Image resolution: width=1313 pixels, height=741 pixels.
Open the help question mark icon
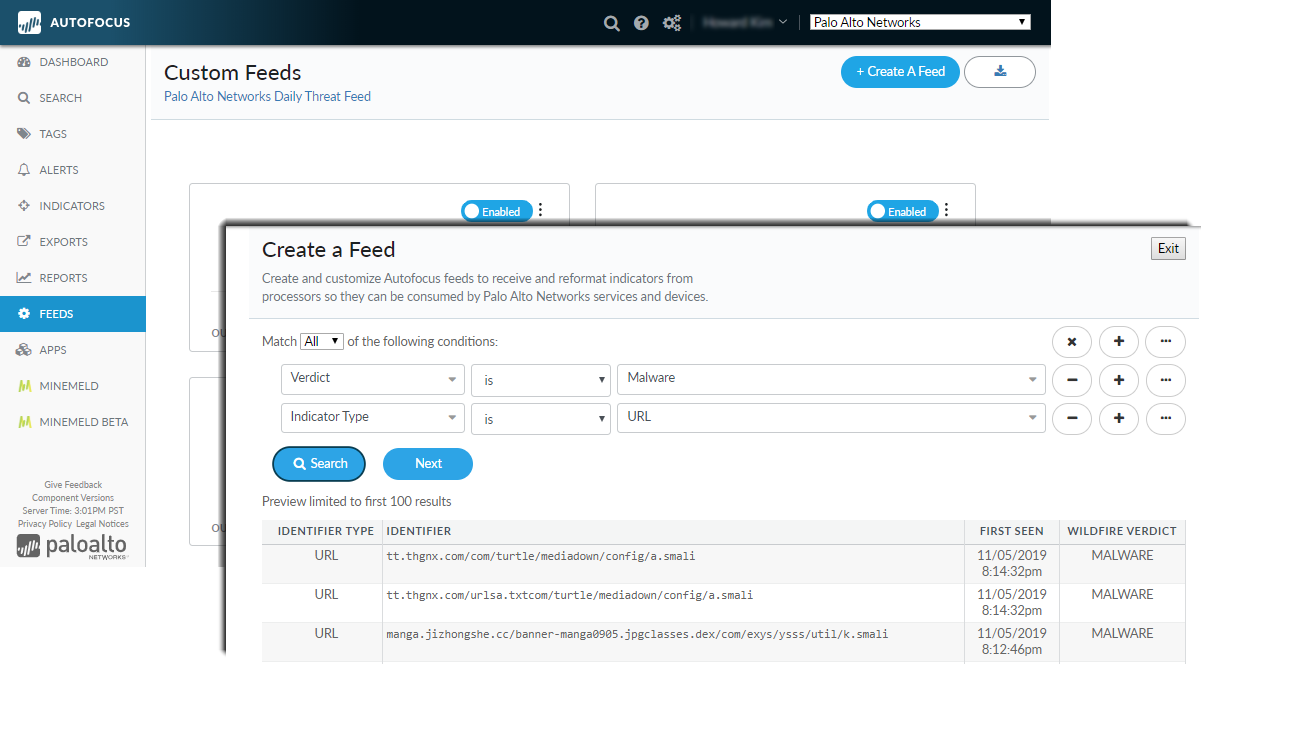tap(641, 23)
